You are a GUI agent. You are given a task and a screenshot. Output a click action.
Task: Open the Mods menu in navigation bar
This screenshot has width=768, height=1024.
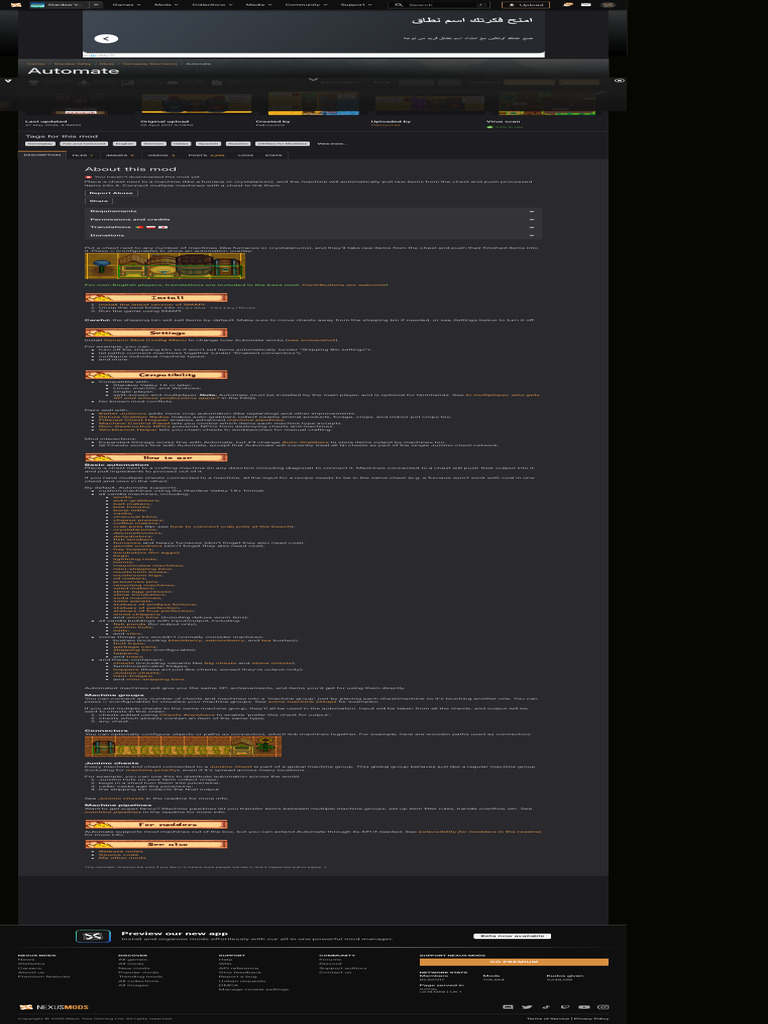pos(163,5)
